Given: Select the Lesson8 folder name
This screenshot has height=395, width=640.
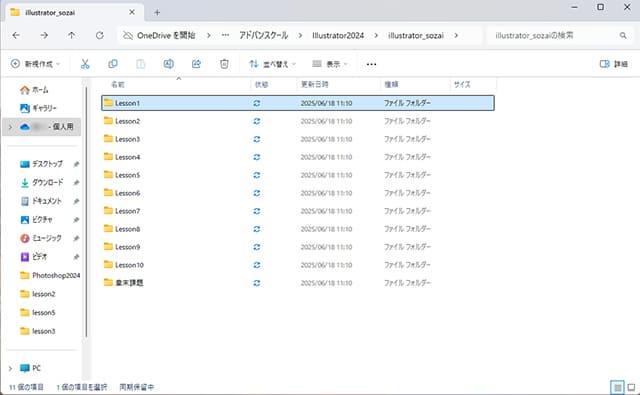Looking at the screenshot, I should pos(127,229).
